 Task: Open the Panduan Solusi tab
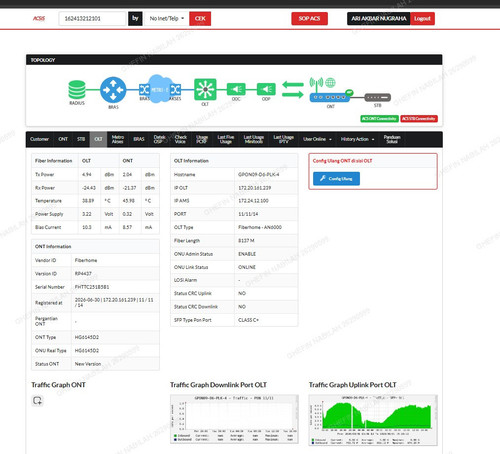click(x=392, y=139)
